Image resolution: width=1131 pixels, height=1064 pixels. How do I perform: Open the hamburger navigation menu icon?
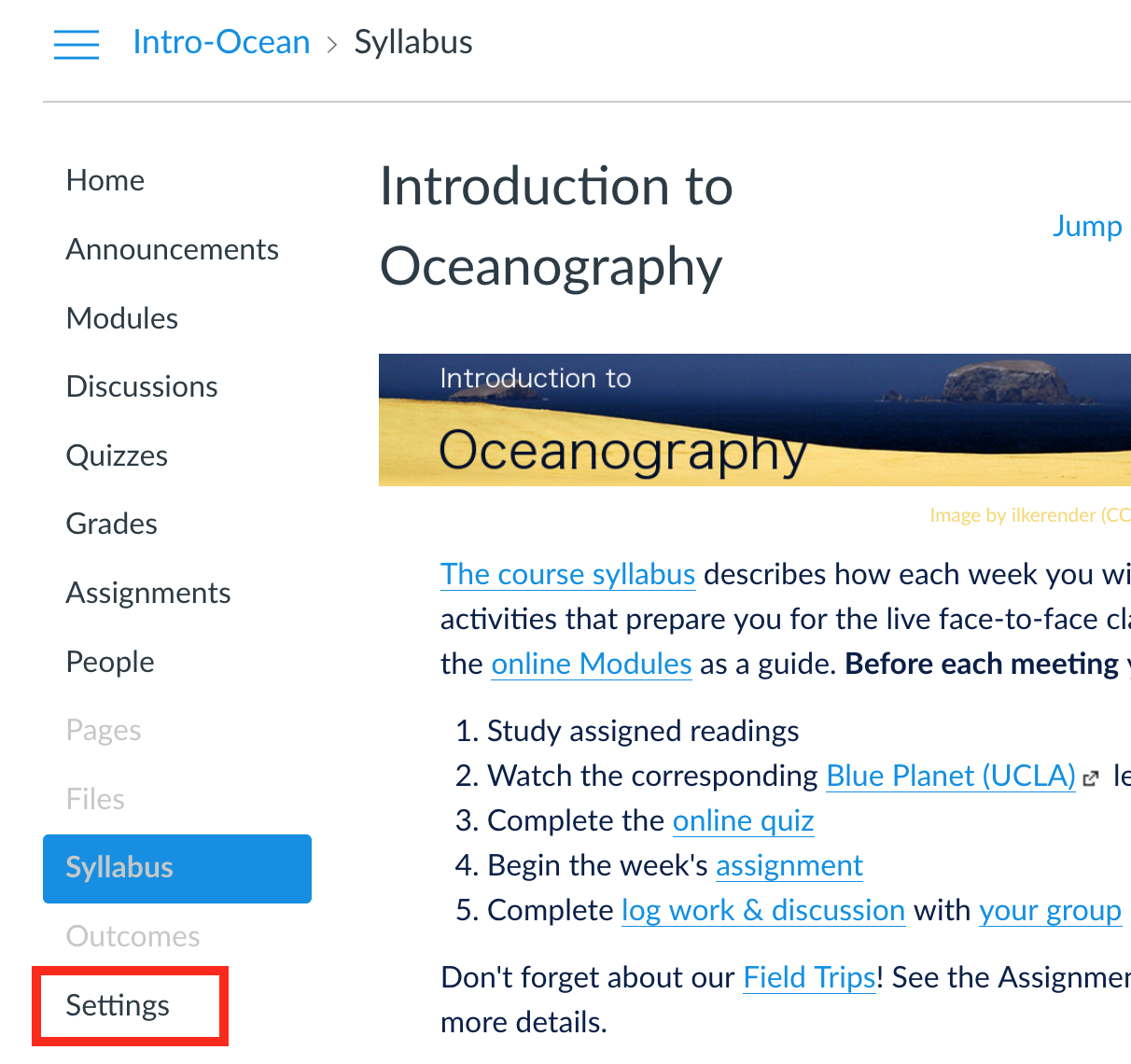[77, 44]
